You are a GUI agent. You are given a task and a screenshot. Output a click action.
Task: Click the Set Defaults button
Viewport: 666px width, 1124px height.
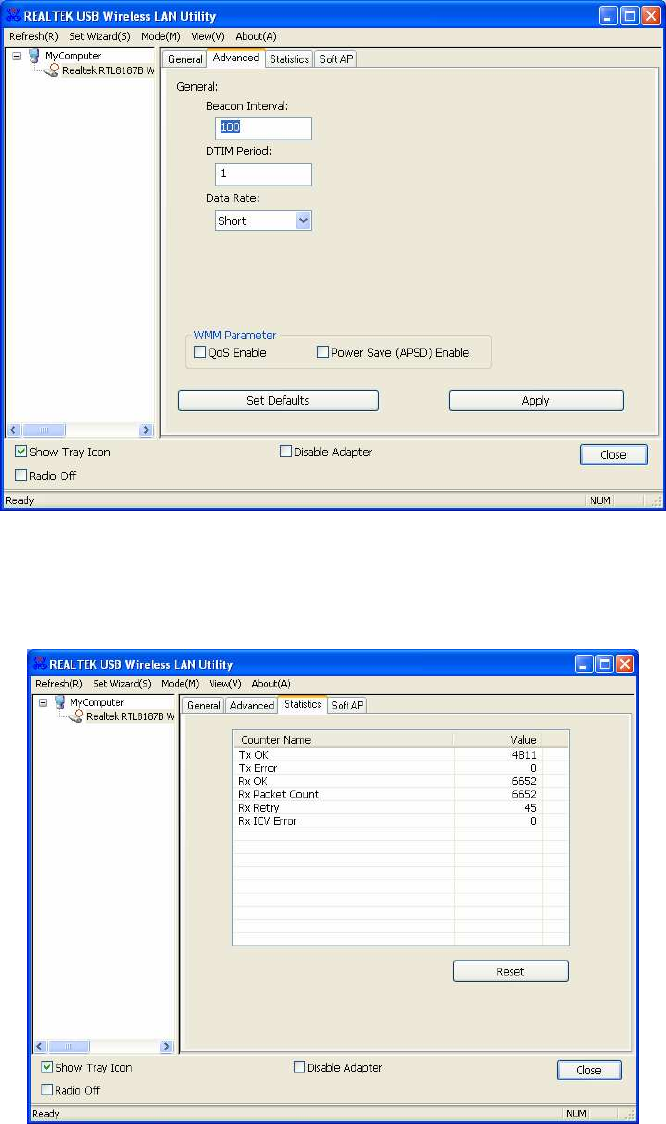point(278,401)
